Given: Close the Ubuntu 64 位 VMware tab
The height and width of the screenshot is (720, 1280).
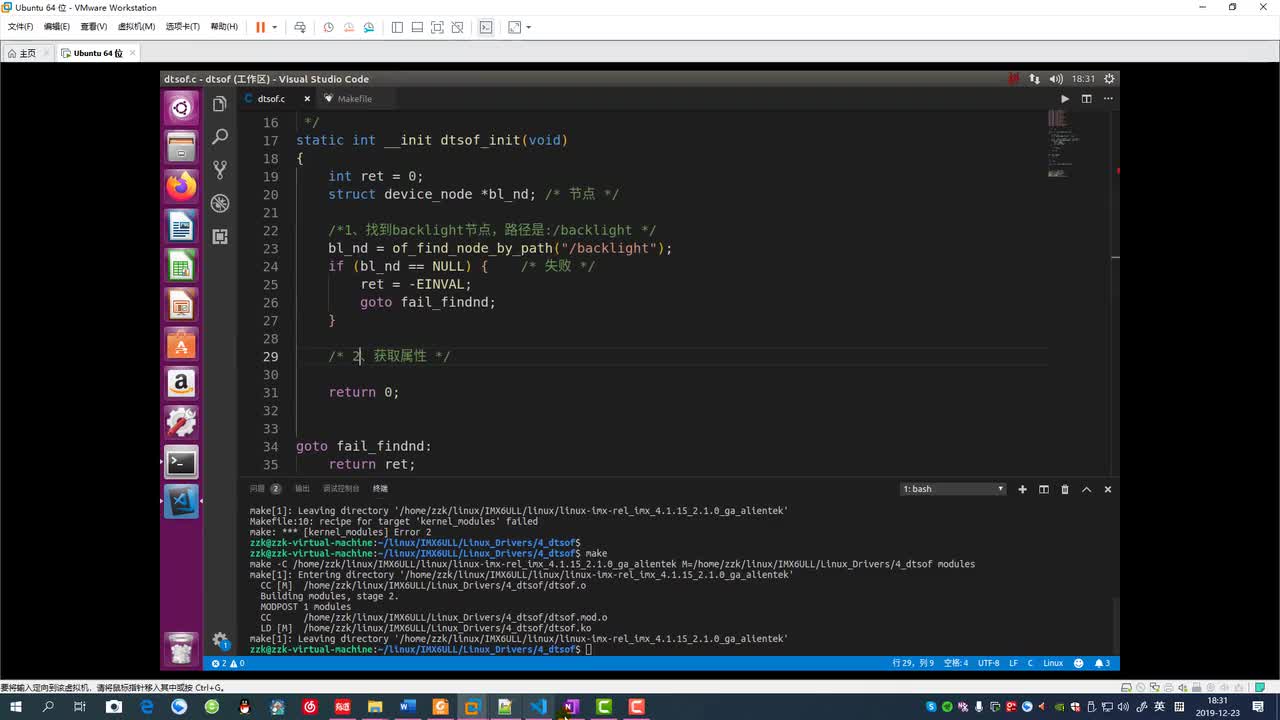Looking at the screenshot, I should (x=132, y=53).
